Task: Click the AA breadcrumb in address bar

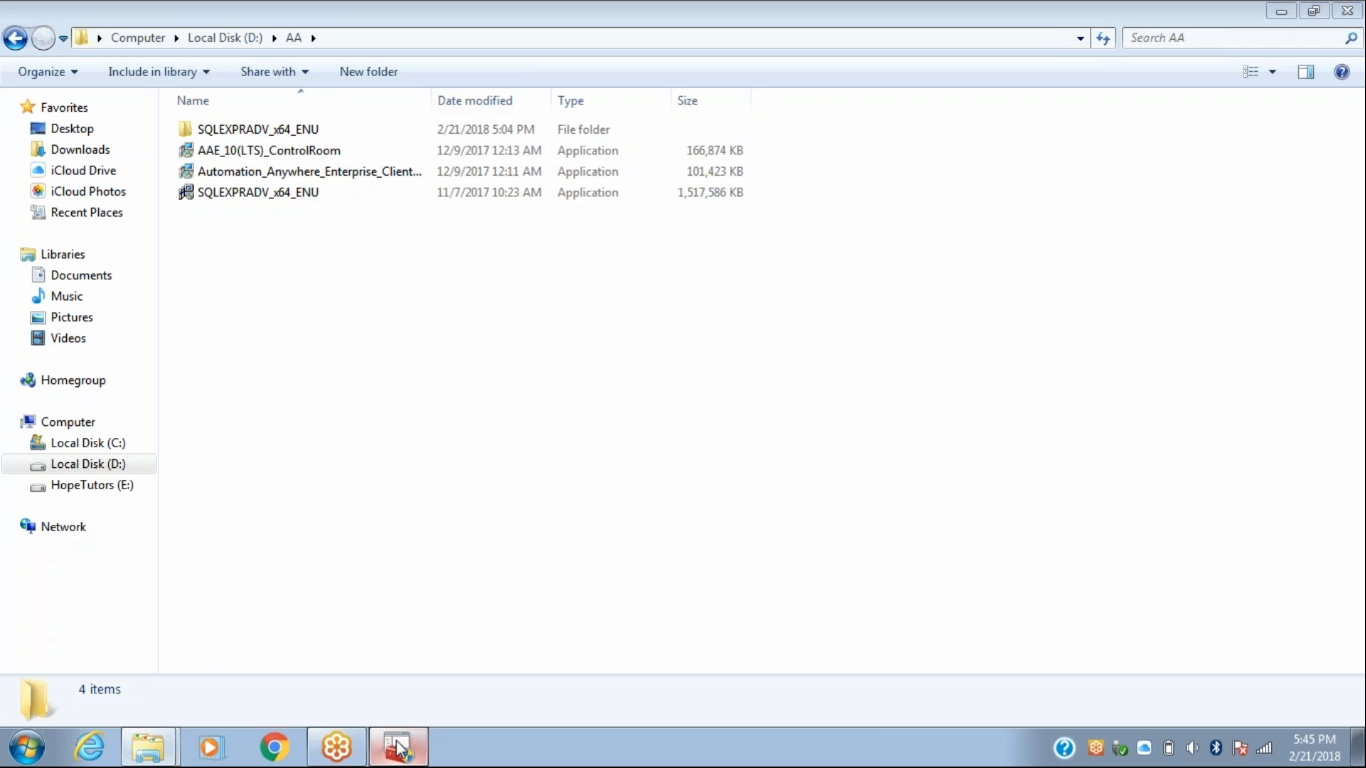Action: 294,38
